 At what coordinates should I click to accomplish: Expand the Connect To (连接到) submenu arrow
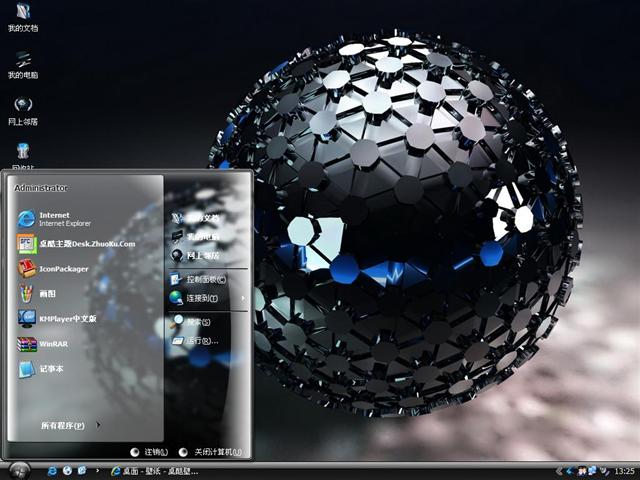point(243,298)
